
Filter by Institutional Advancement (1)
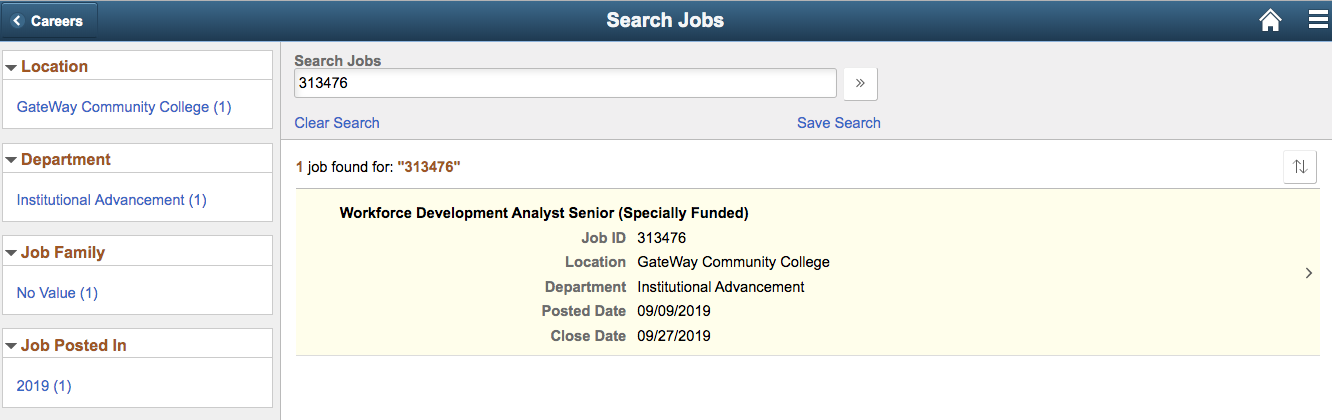coord(112,200)
